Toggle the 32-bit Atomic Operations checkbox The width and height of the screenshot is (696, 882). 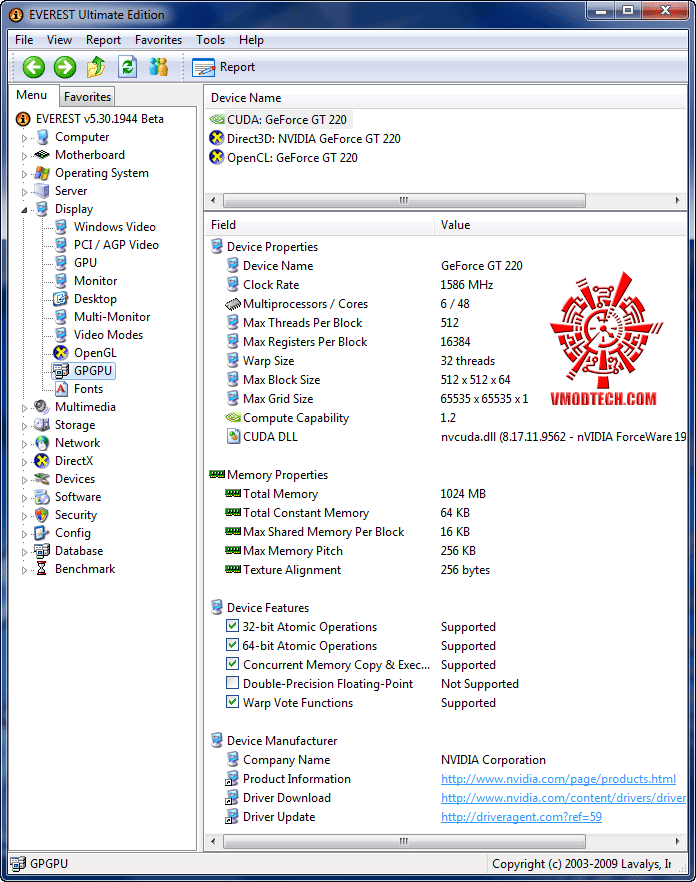[232, 626]
